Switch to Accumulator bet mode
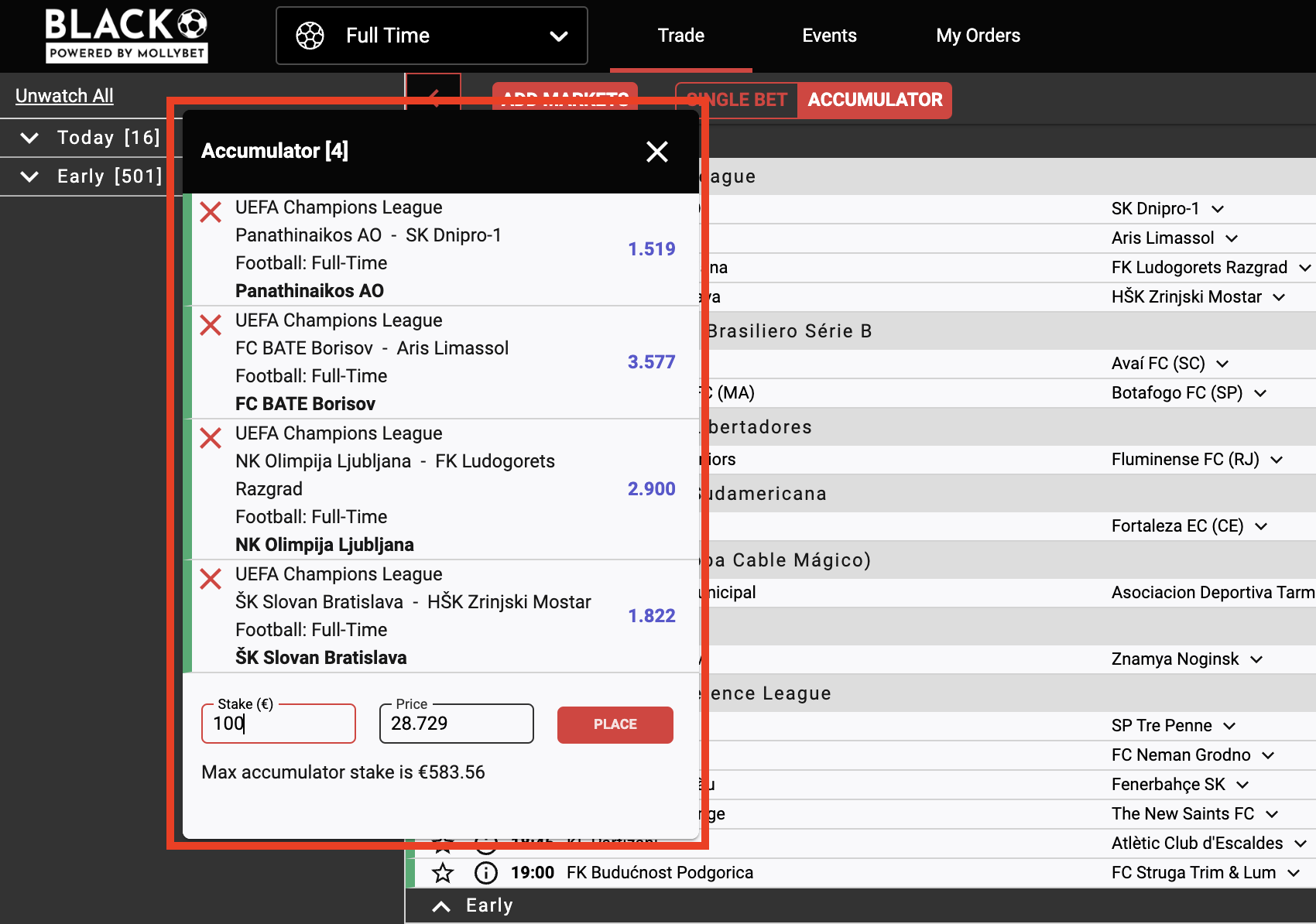 tap(874, 100)
